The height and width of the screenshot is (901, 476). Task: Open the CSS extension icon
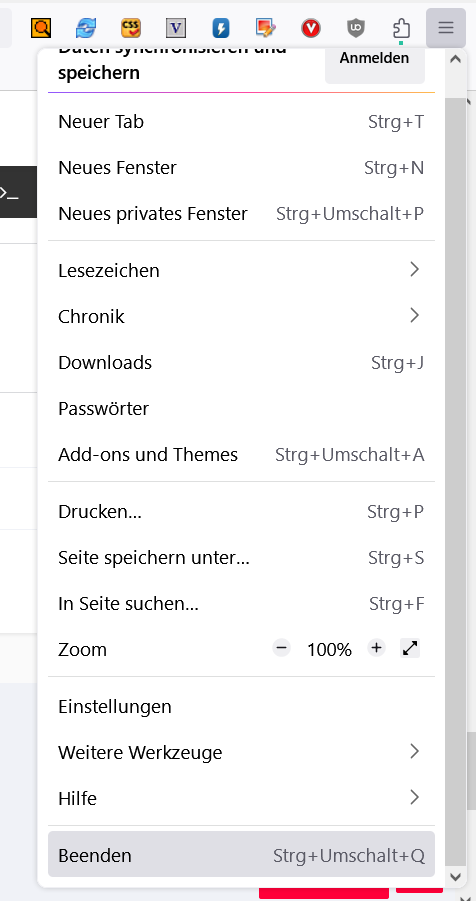click(131, 28)
